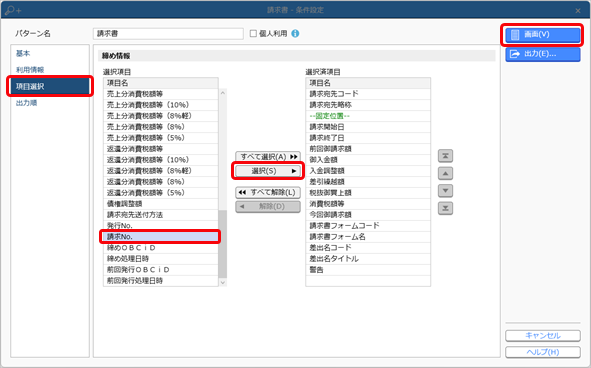Image resolution: width=591 pixels, height=368 pixels.
Task: Select 請求書フォーム名 row
Action: 368,236
